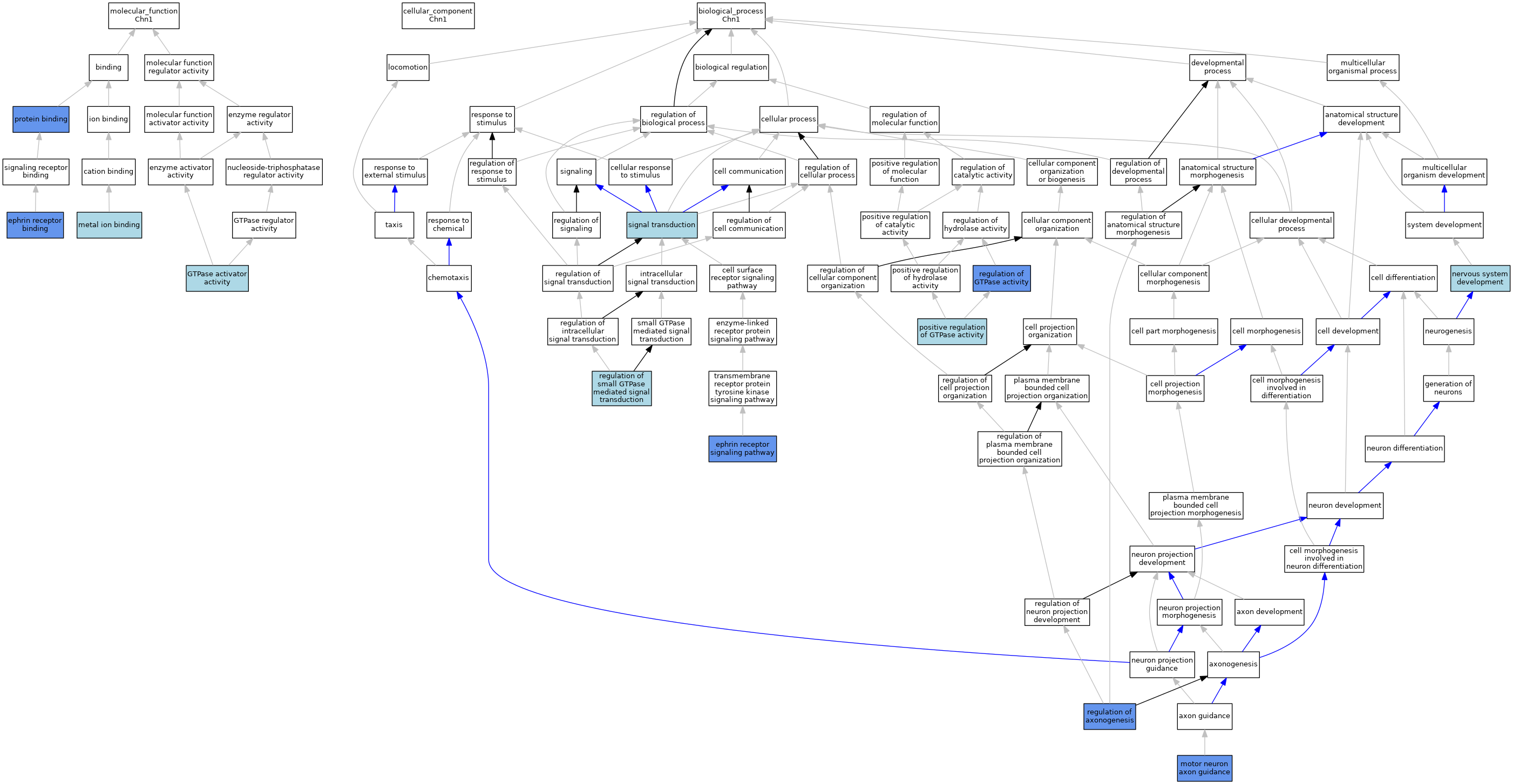Click the 'enzyme regulator activity' node
Viewport: 1513px width, 784px height.
tap(260, 119)
